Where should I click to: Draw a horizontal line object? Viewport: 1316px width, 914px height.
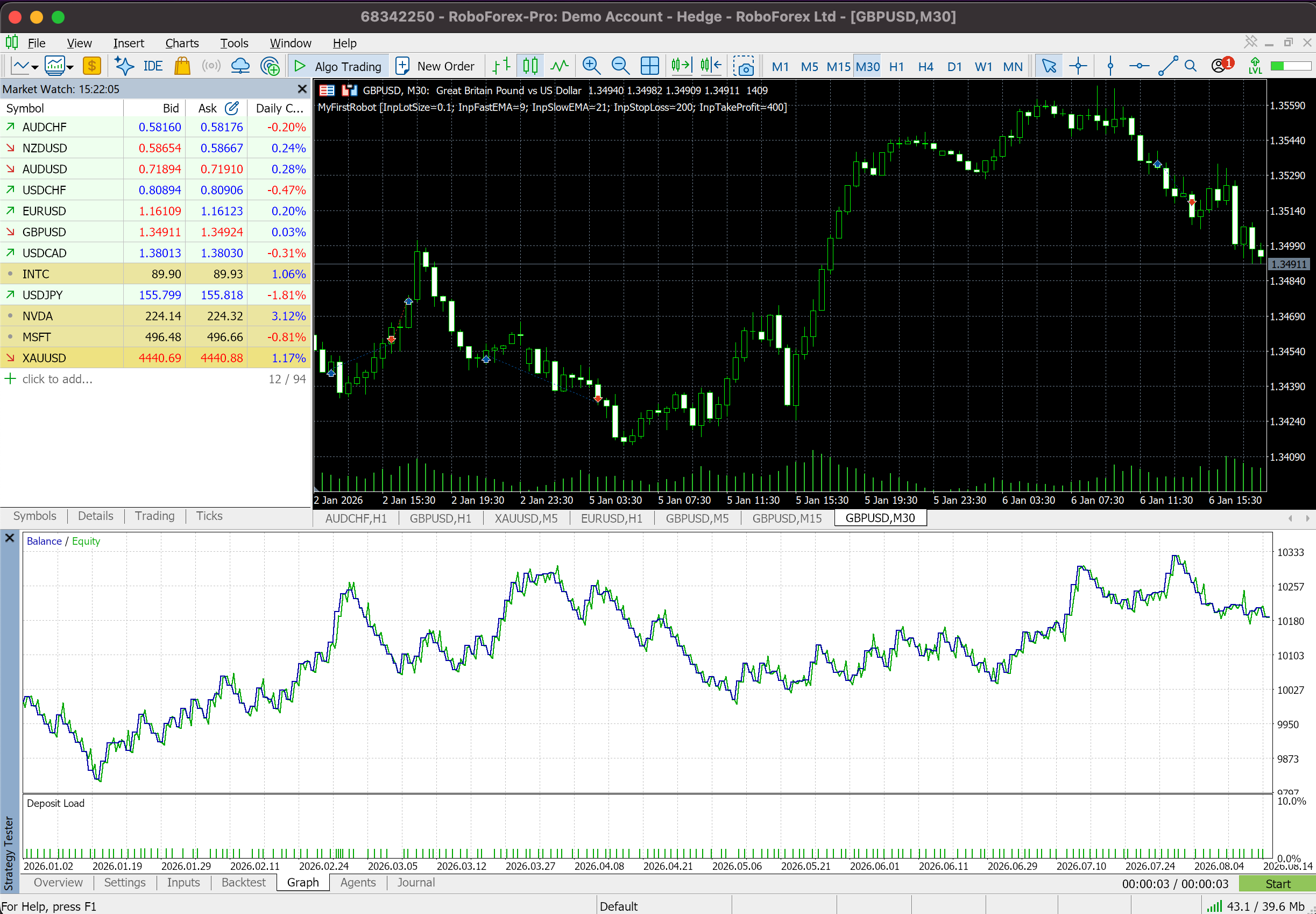click(x=1138, y=66)
